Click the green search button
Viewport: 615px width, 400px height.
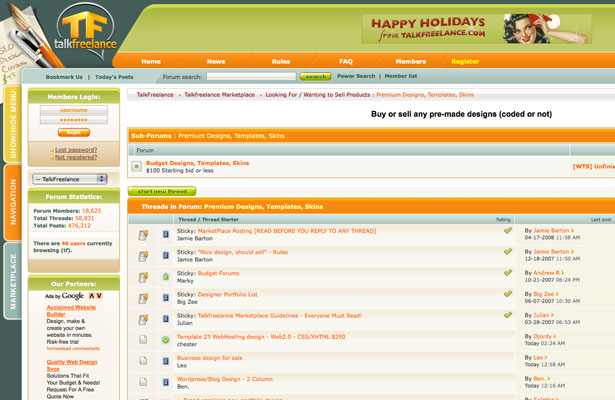pyautogui.click(x=316, y=76)
